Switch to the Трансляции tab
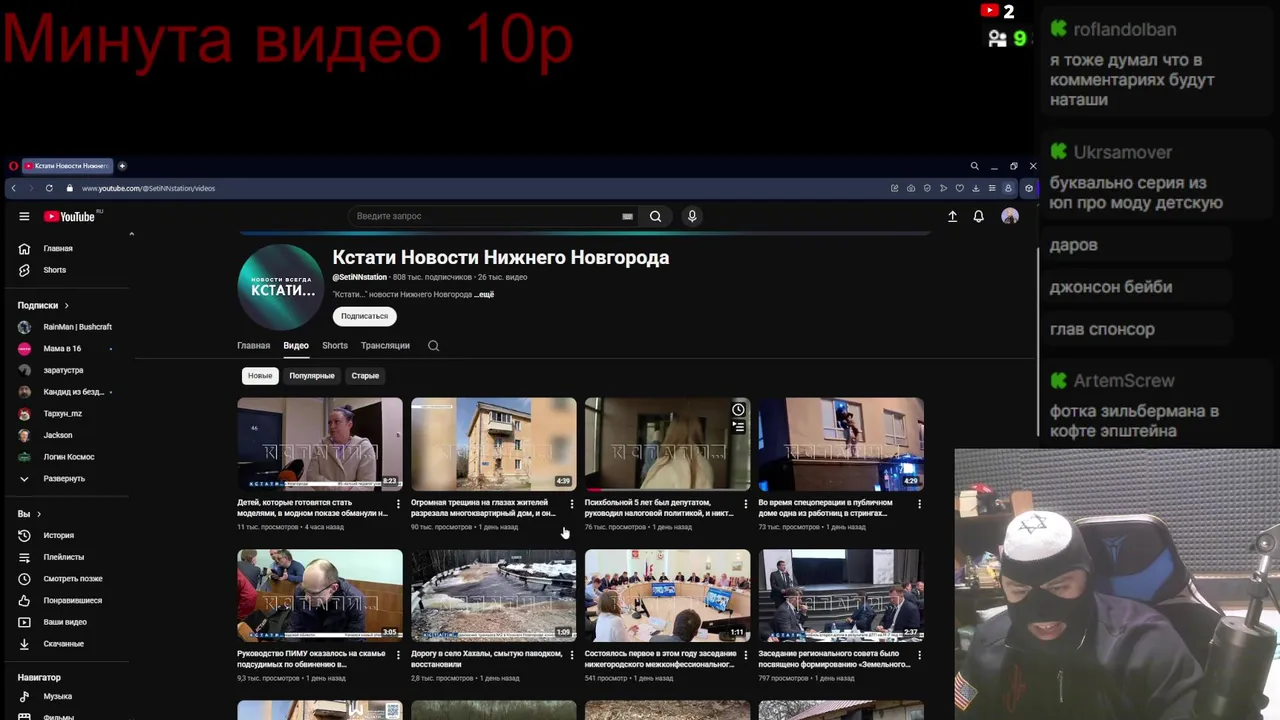The height and width of the screenshot is (720, 1280). tap(385, 346)
